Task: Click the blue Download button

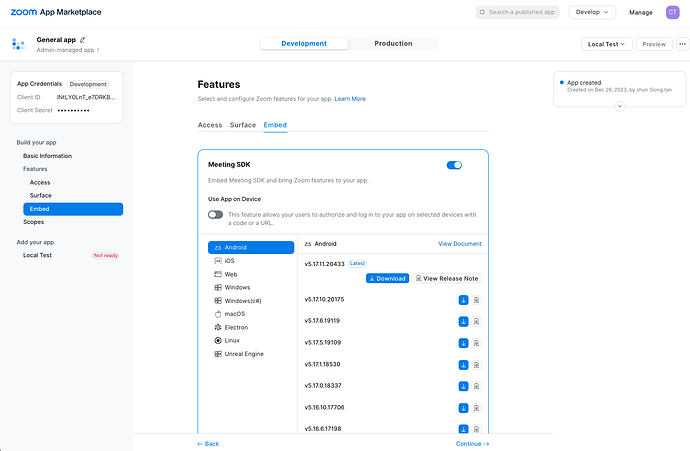Action: tap(387, 279)
